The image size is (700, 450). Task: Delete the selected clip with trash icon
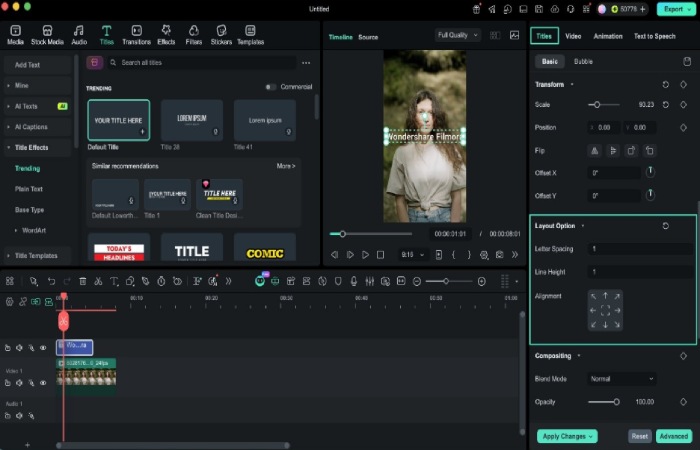tap(83, 281)
